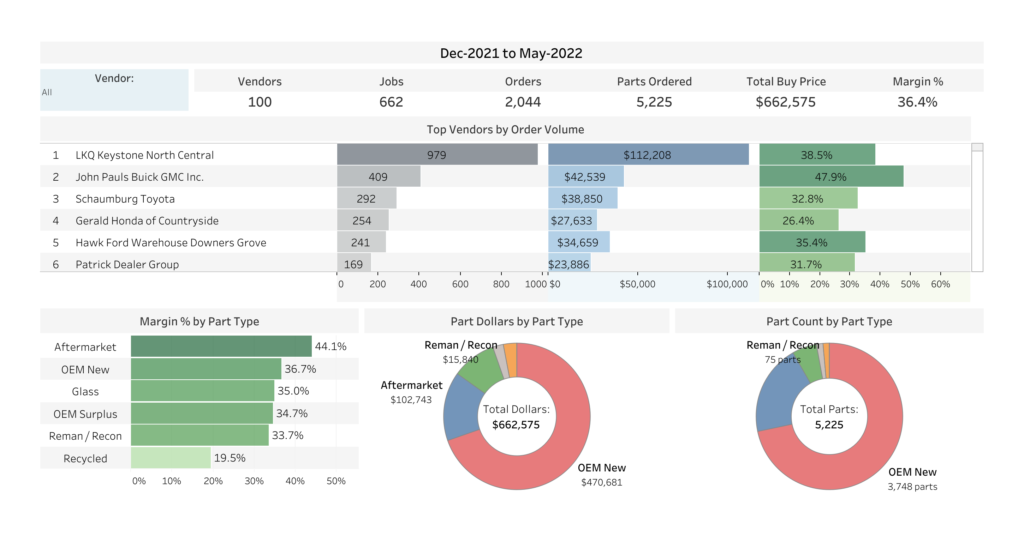Click green slice in Part Dollars donut
The image size is (1024, 542).
tap(482, 370)
